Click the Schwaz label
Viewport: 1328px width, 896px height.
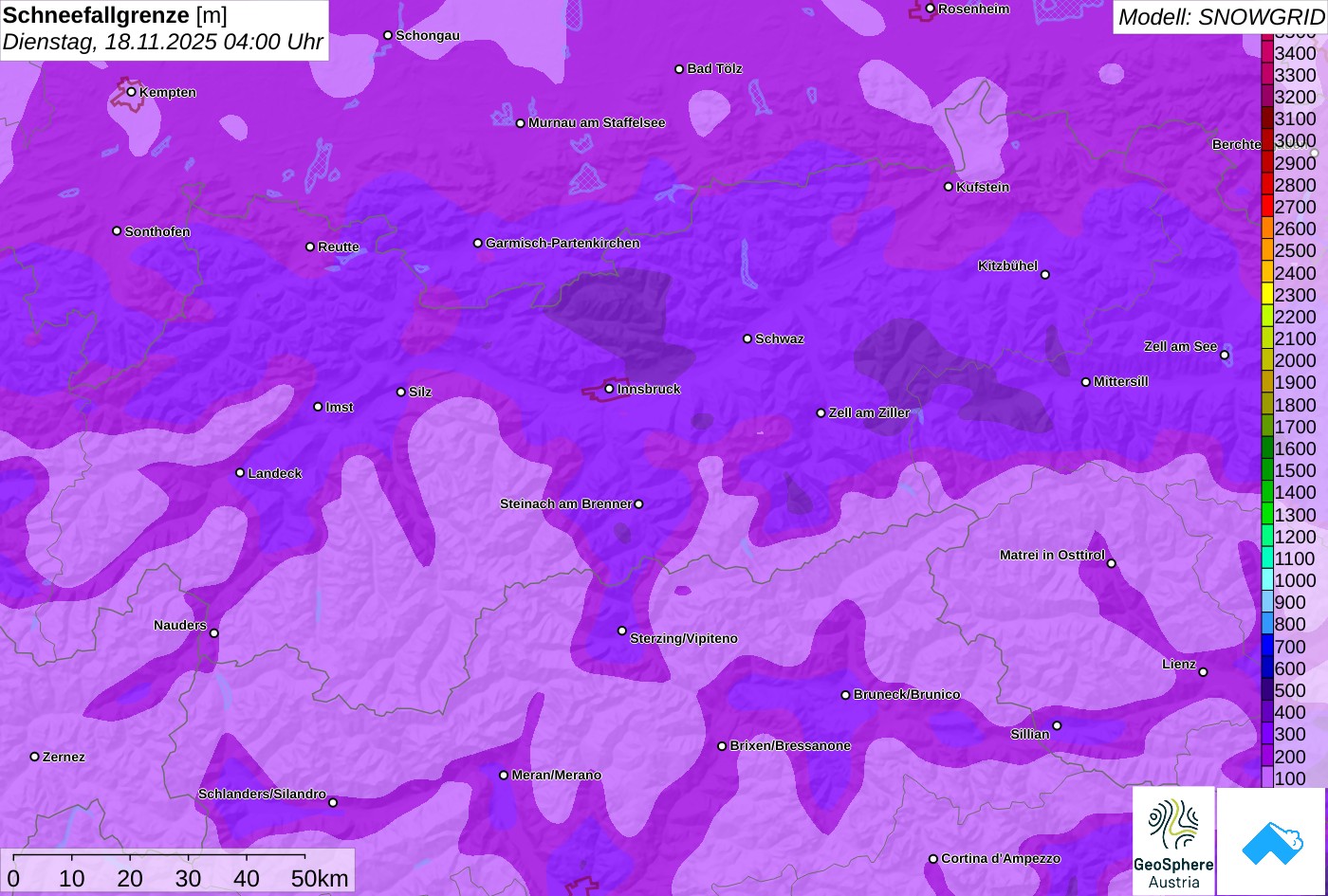coord(780,338)
